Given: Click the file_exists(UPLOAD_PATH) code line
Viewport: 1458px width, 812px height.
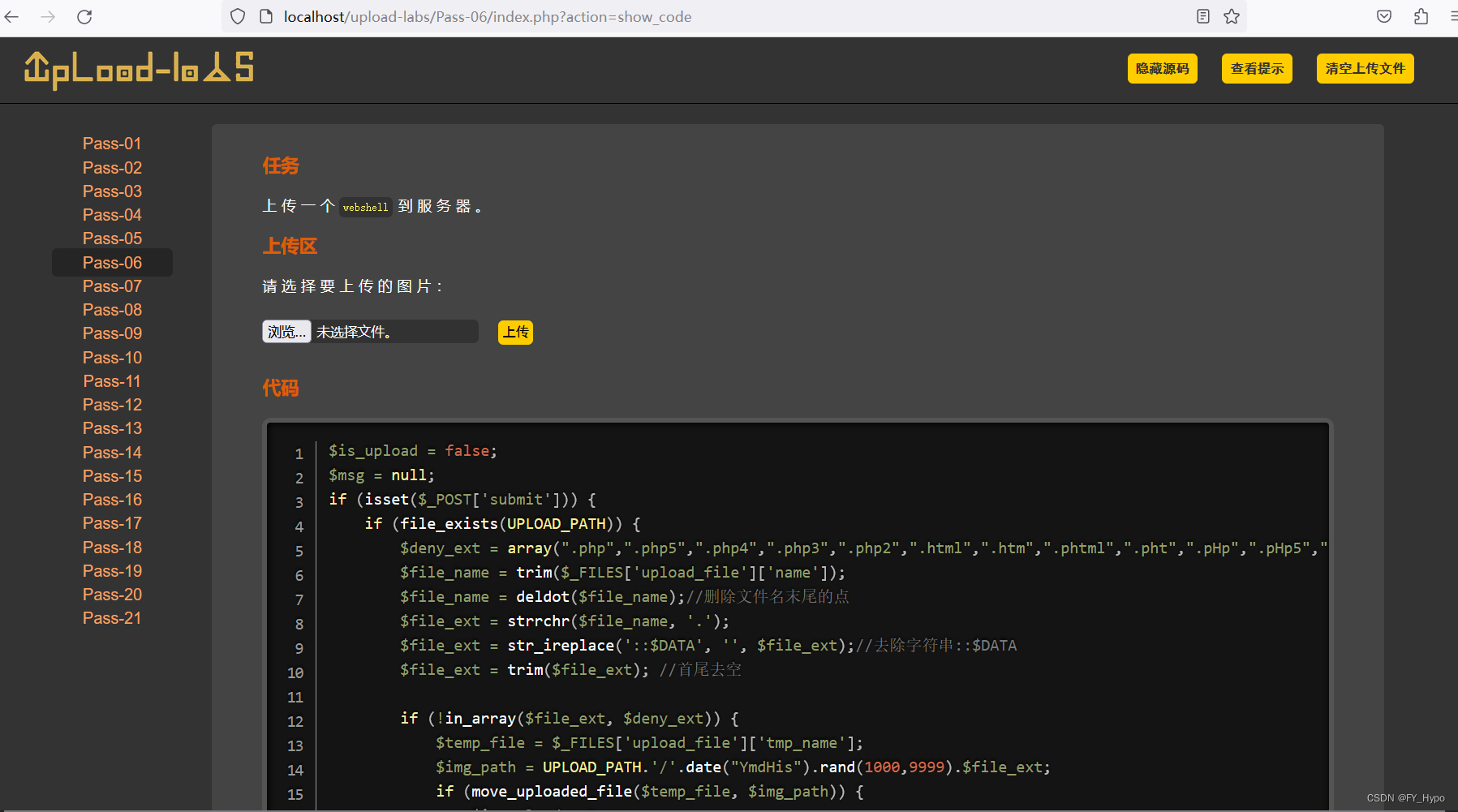Looking at the screenshot, I should 503,524.
